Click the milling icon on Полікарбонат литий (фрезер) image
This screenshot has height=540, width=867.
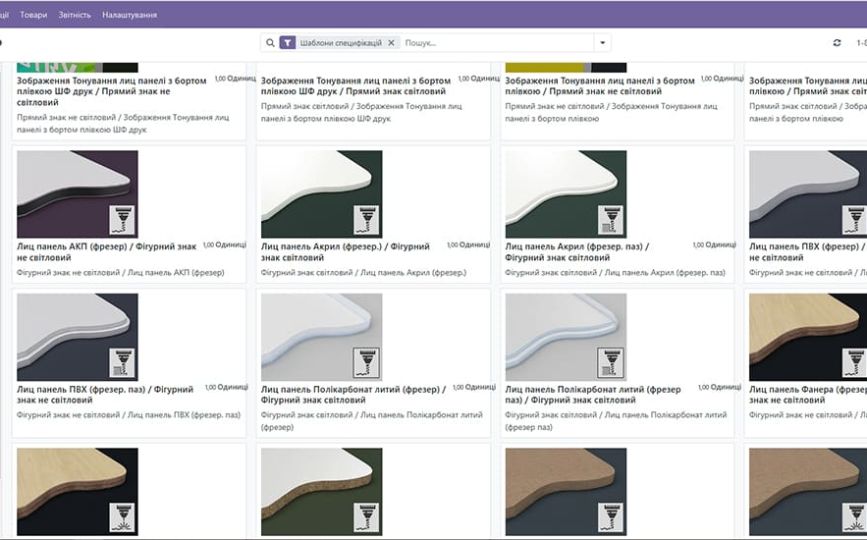[x=366, y=363]
